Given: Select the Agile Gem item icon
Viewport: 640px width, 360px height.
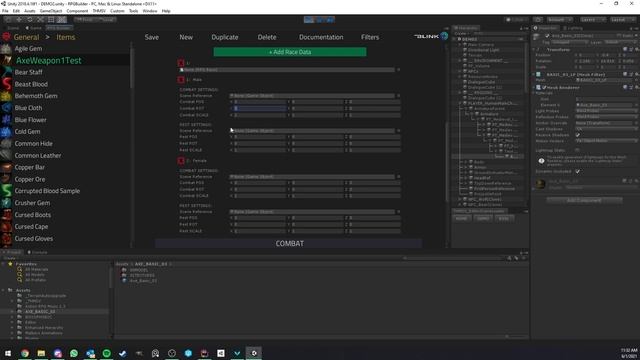Looking at the screenshot, I should click(x=6, y=48).
